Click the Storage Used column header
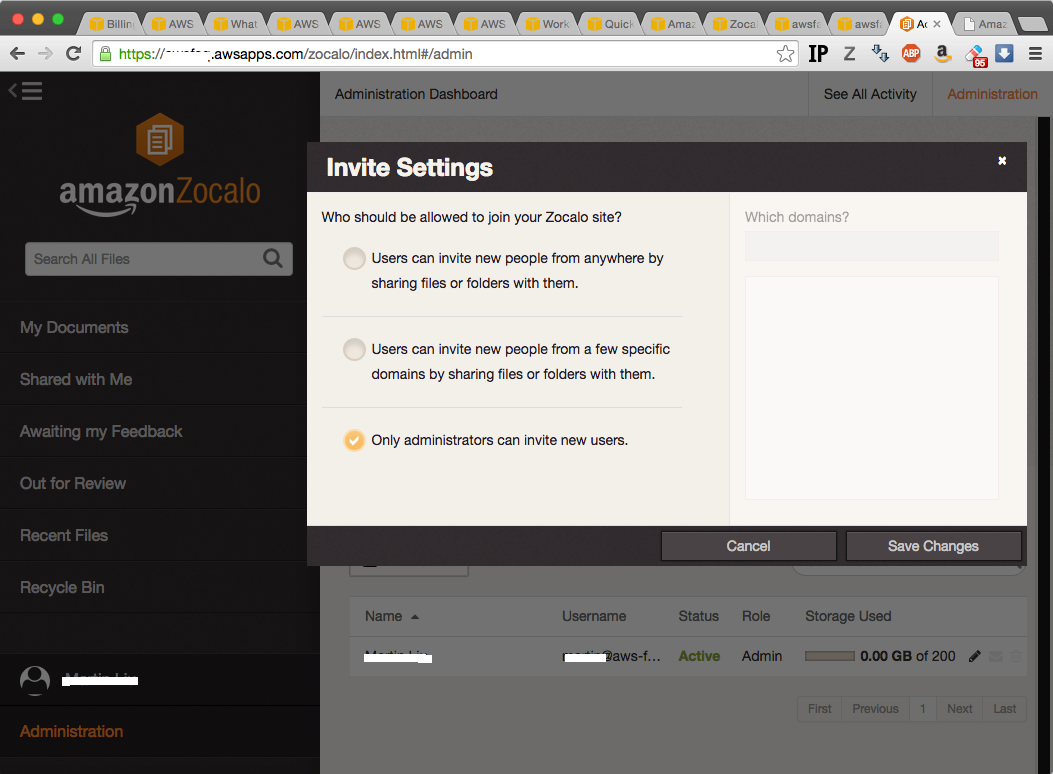The height and width of the screenshot is (774, 1053). pos(848,616)
